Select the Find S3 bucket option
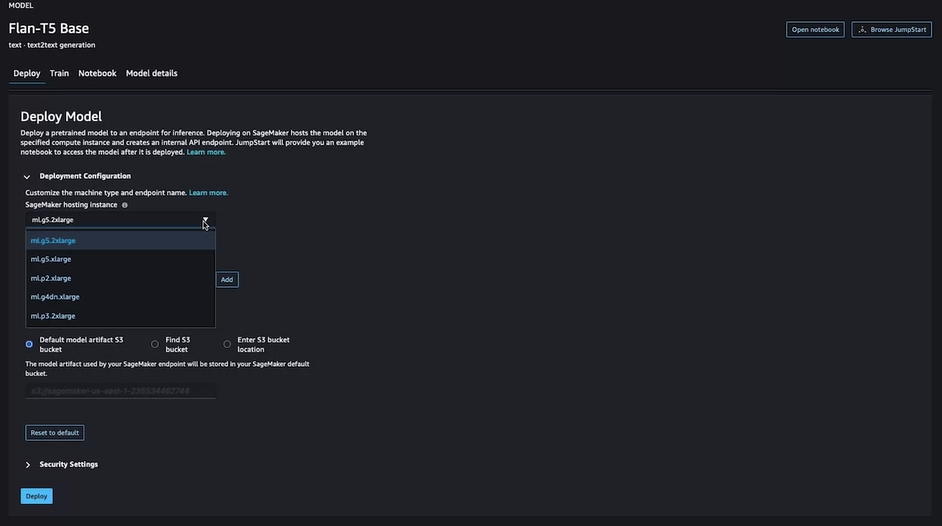The width and height of the screenshot is (942, 526). coord(155,344)
